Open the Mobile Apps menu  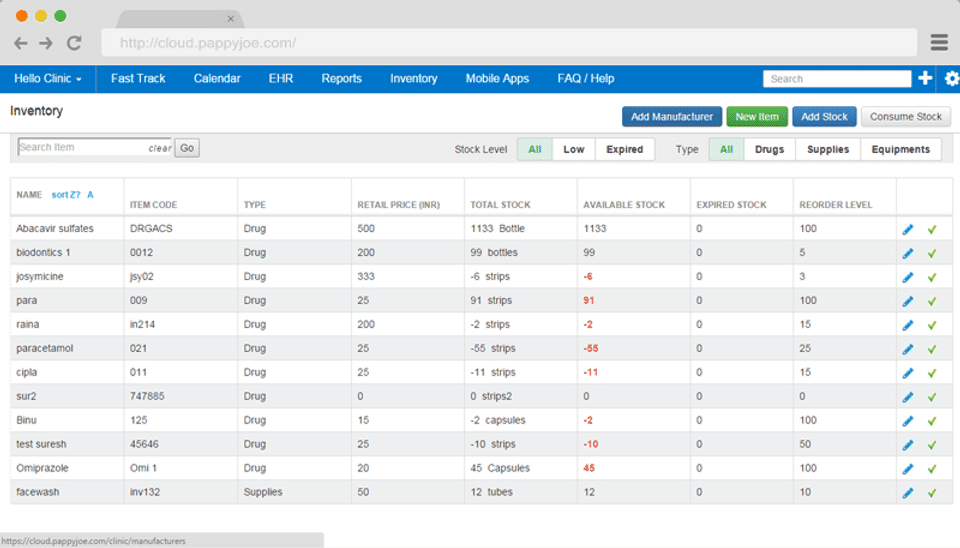497,78
